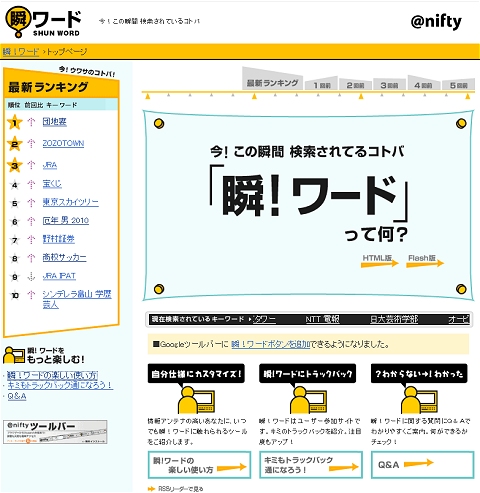The height and width of the screenshot is (493, 480).
Task: Open キミもトラックバック通になろう sidebar link
Action: coord(60,385)
